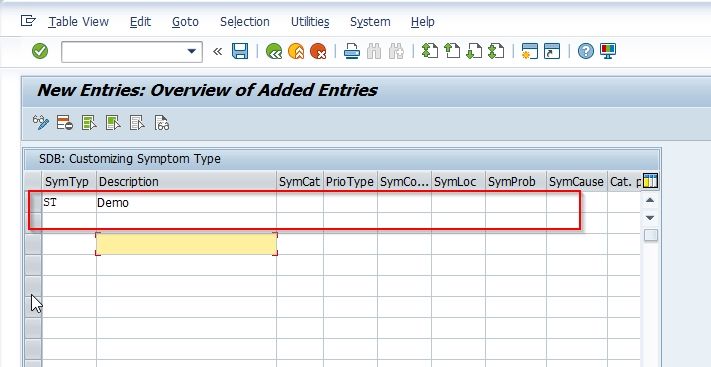Open table column configuration icon
This screenshot has height=367, width=711.
coord(650,181)
